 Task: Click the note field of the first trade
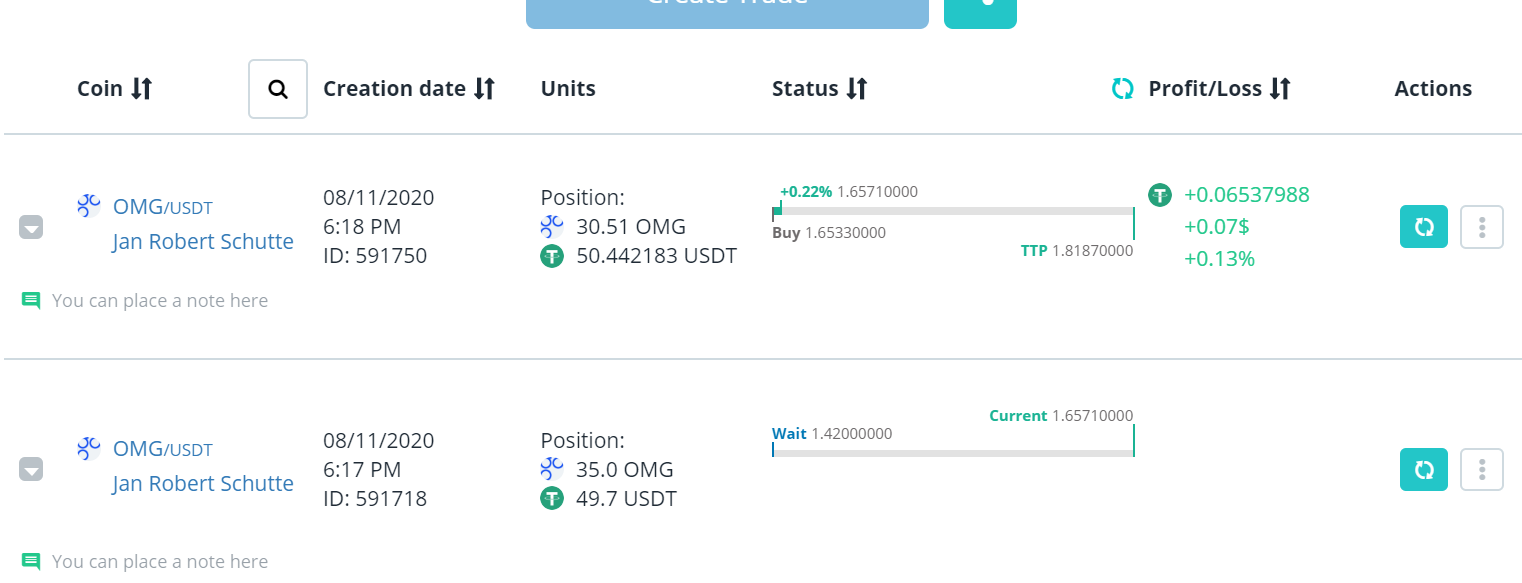(160, 300)
